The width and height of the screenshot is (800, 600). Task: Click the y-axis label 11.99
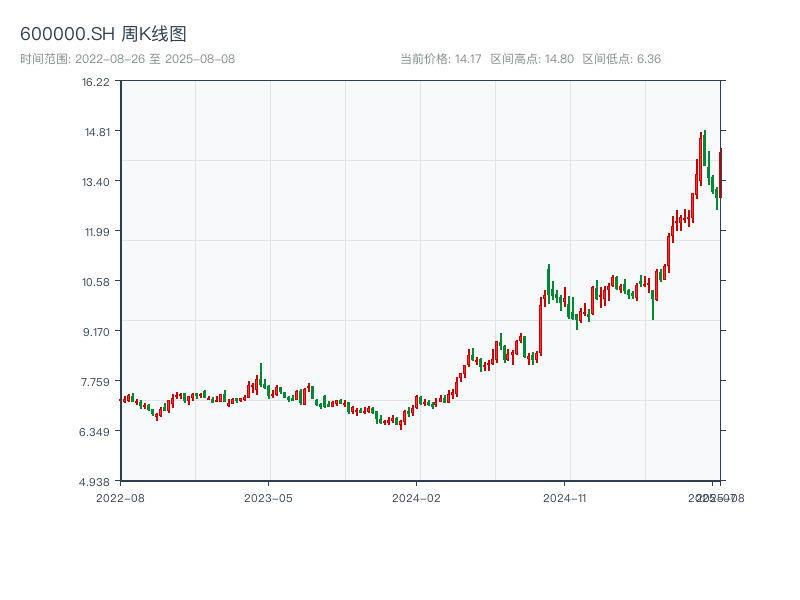97,232
